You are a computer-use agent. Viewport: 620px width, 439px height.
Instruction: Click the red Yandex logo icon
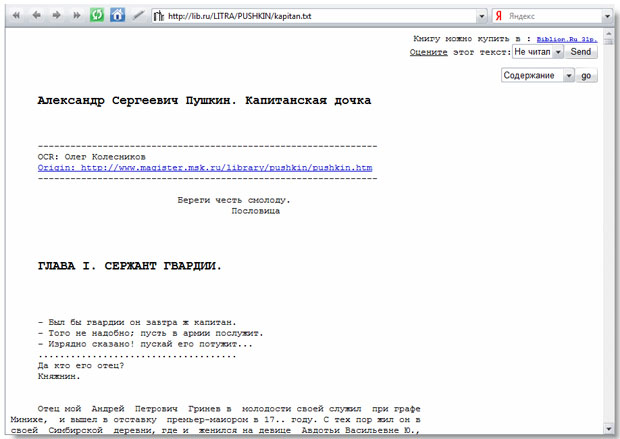point(499,16)
